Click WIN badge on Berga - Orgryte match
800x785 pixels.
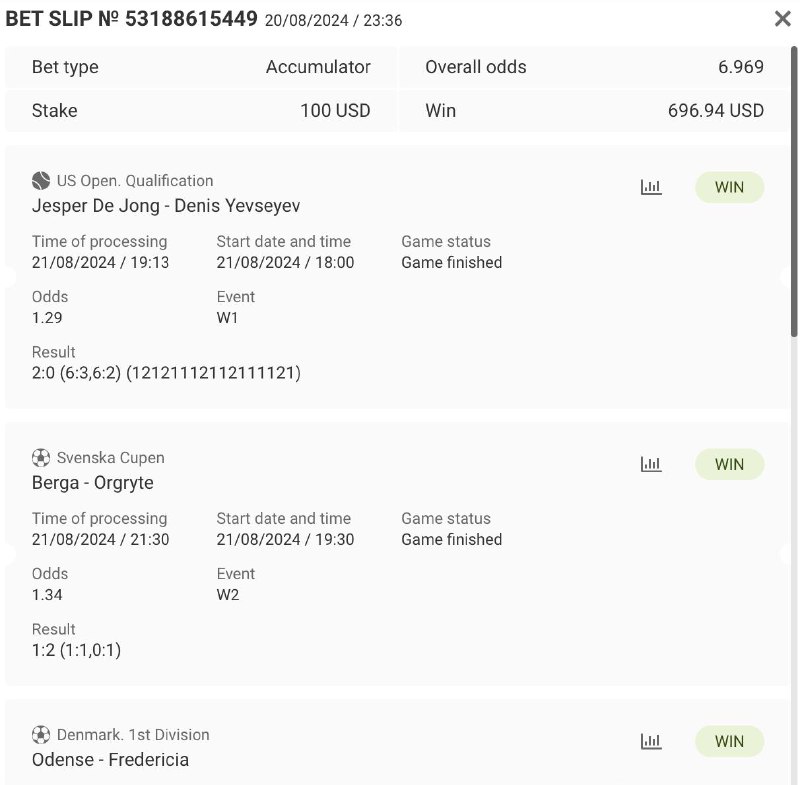tap(729, 464)
